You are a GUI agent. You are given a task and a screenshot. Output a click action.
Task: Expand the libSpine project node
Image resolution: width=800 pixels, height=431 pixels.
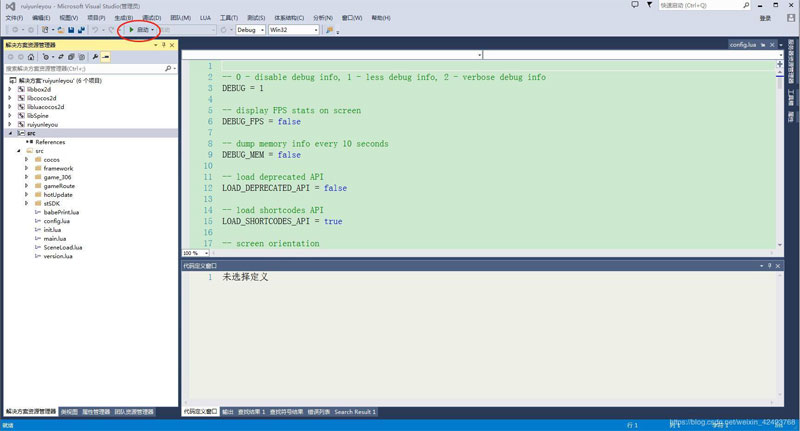[10, 116]
